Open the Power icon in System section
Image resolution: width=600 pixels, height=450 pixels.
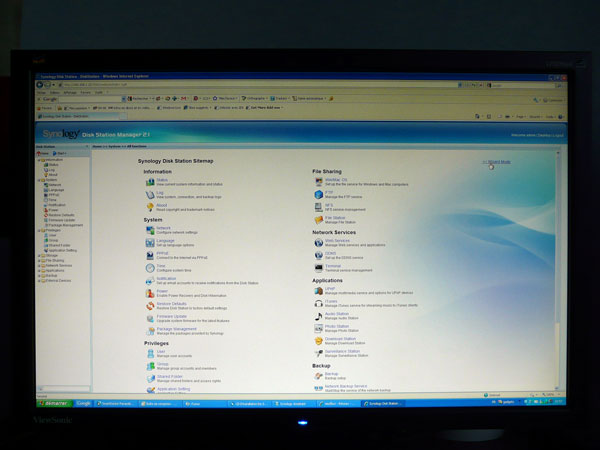pyautogui.click(x=150, y=293)
